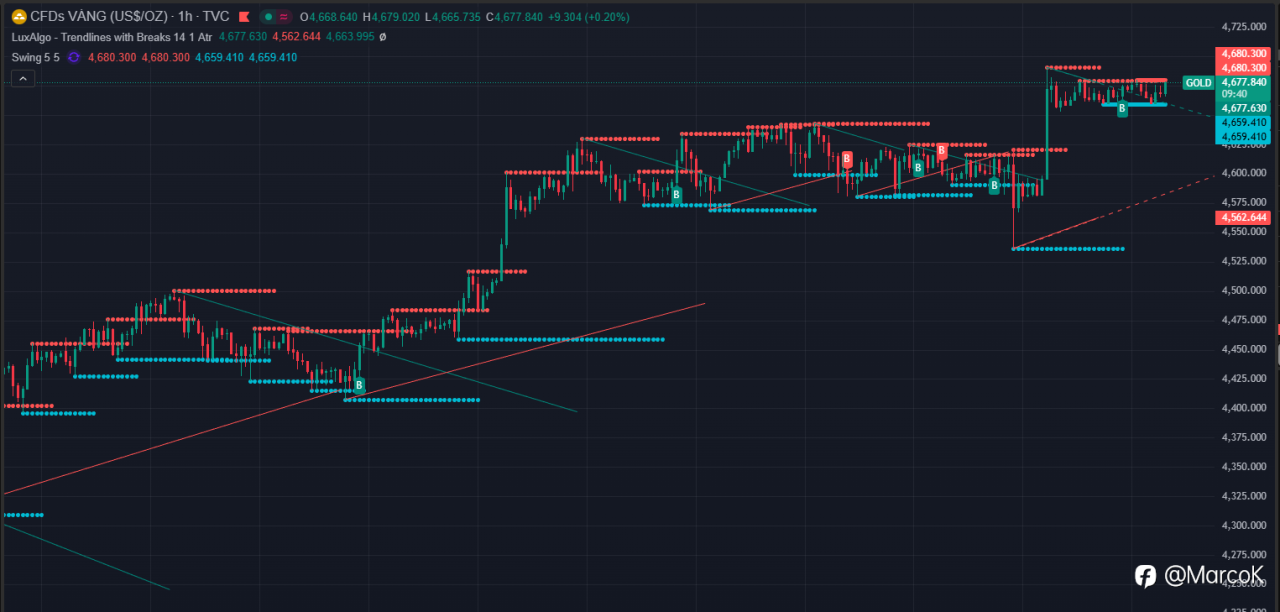Collapse the indicator legend with the chevron button
The height and width of the screenshot is (612, 1280).
pyautogui.click(x=23, y=79)
